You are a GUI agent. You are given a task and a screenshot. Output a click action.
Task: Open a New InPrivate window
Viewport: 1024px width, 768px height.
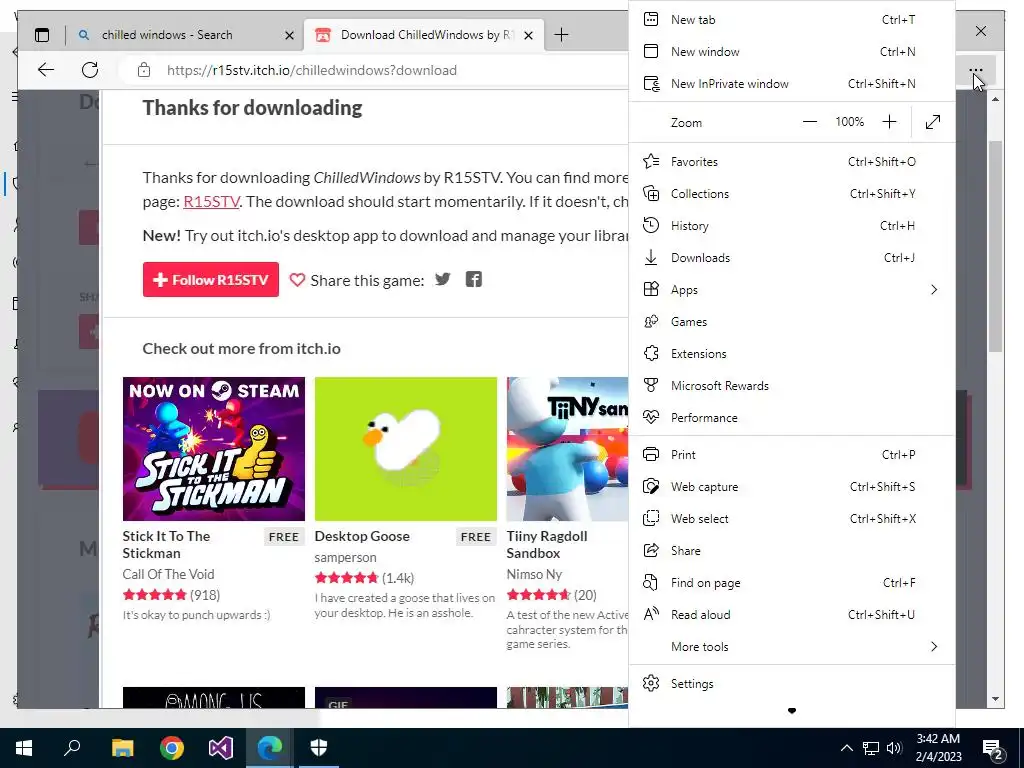(792, 84)
